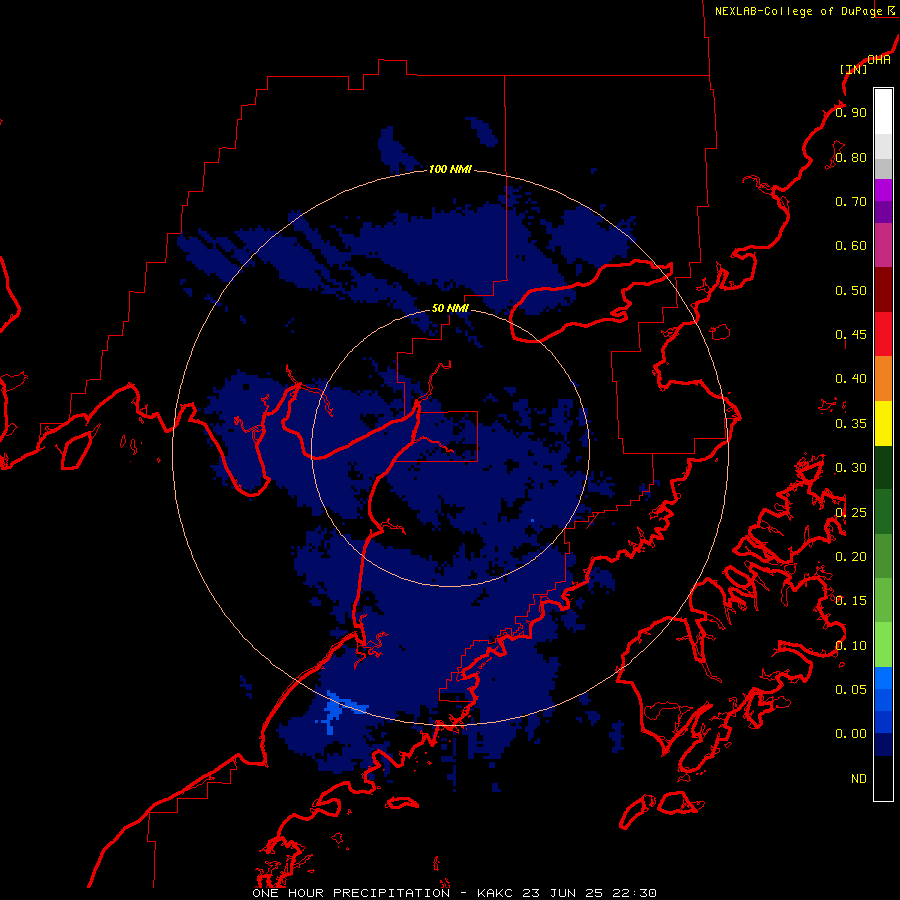Click the [IN] units label
900x900 pixels.
[853, 69]
